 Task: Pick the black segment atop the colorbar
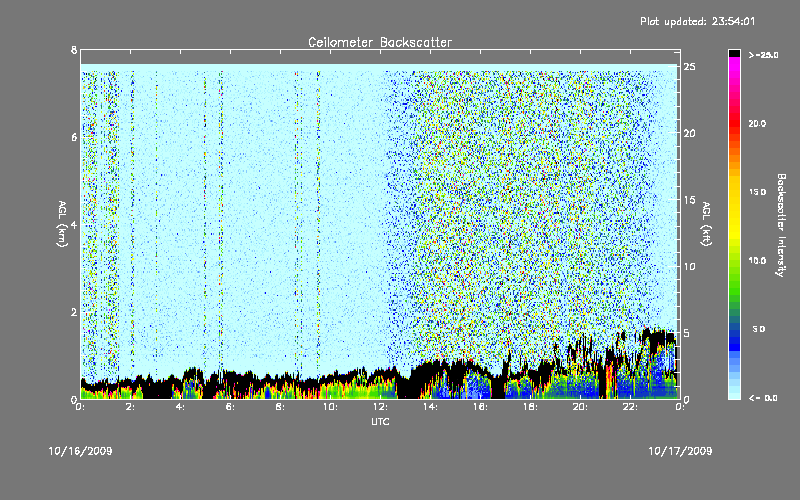click(734, 53)
